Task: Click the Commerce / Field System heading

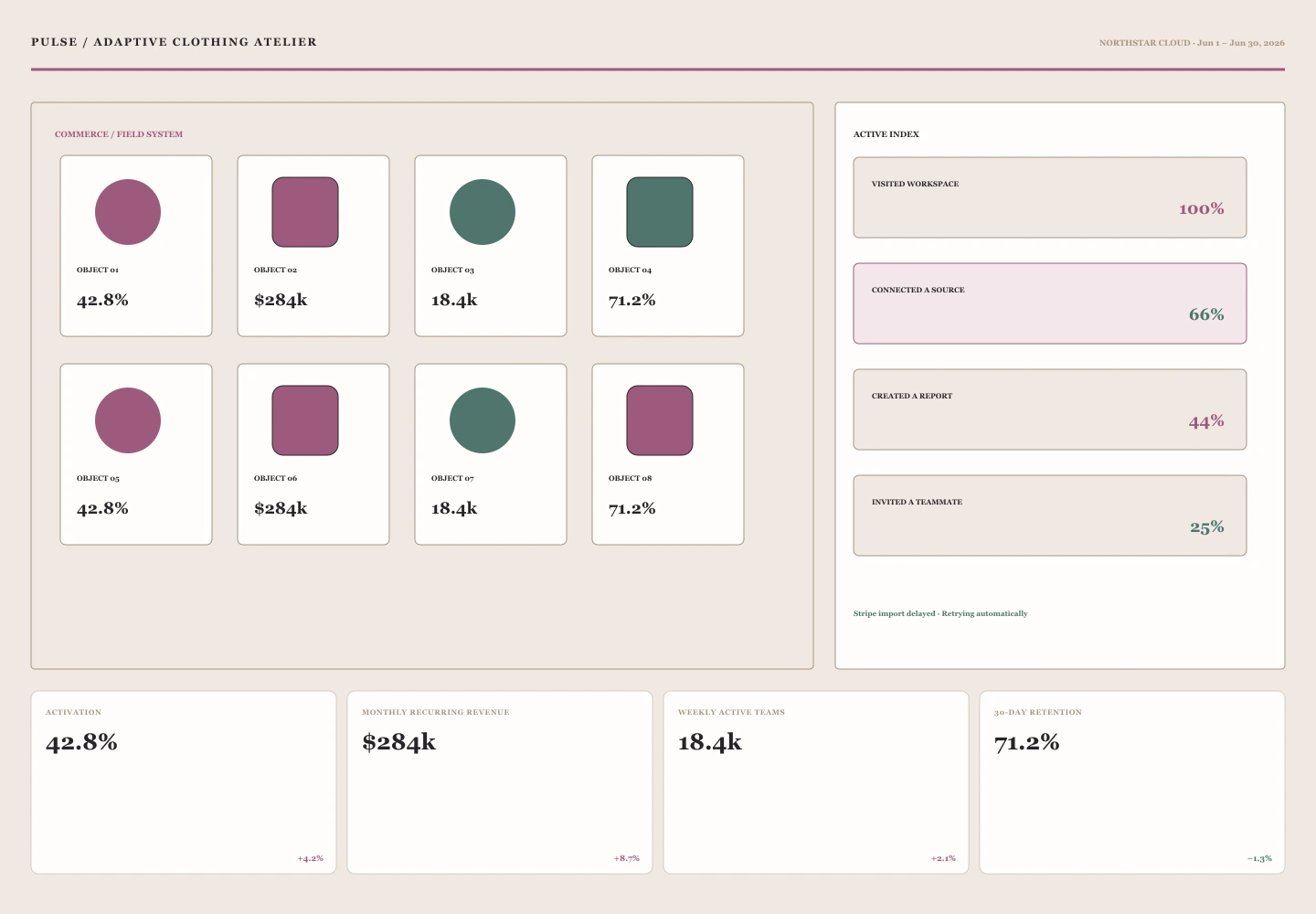Action: coord(119,134)
